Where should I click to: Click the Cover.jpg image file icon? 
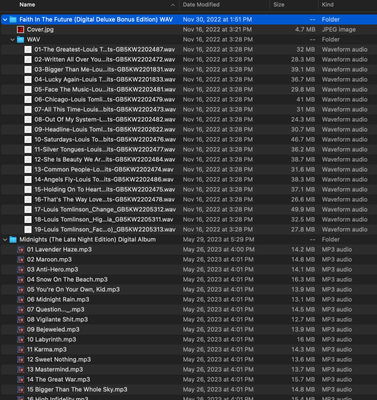tap(21, 30)
